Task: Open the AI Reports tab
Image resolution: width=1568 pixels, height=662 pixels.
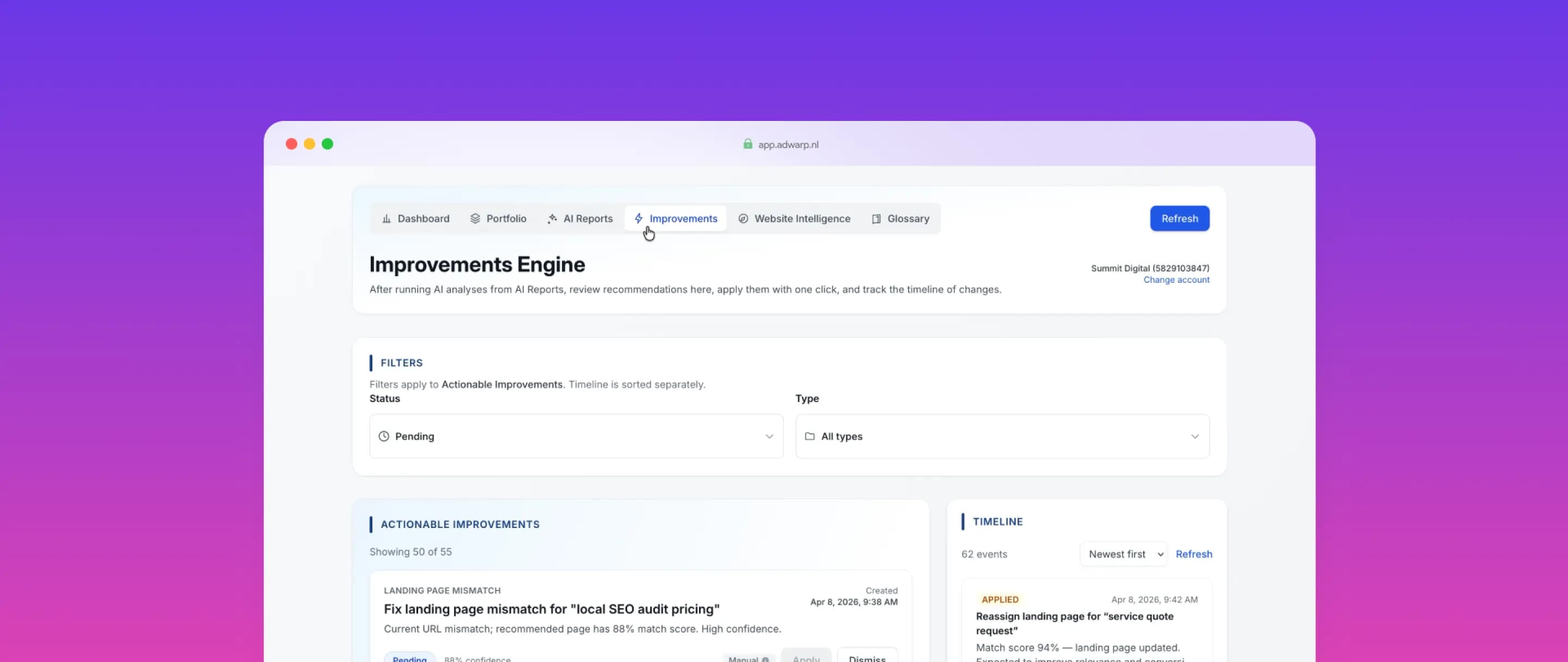Action: [587, 218]
